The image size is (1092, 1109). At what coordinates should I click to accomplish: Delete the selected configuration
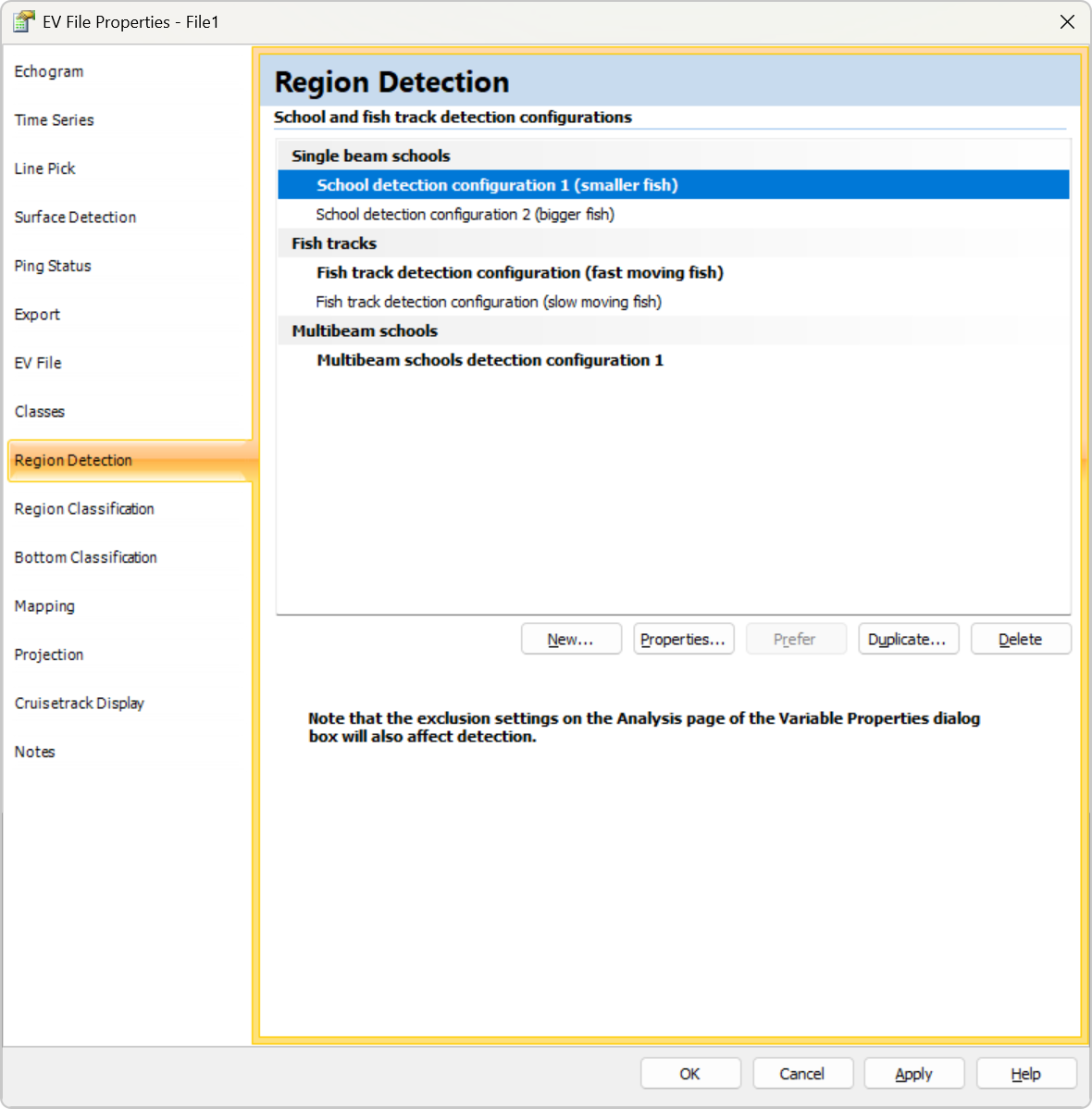(x=1022, y=640)
